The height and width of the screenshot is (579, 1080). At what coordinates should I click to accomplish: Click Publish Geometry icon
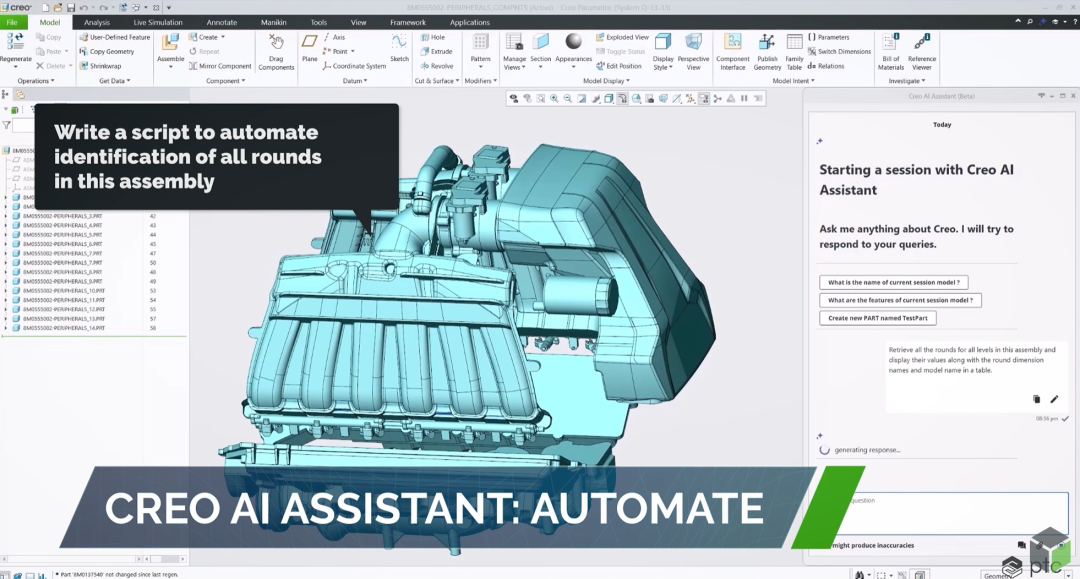pyautogui.click(x=767, y=43)
